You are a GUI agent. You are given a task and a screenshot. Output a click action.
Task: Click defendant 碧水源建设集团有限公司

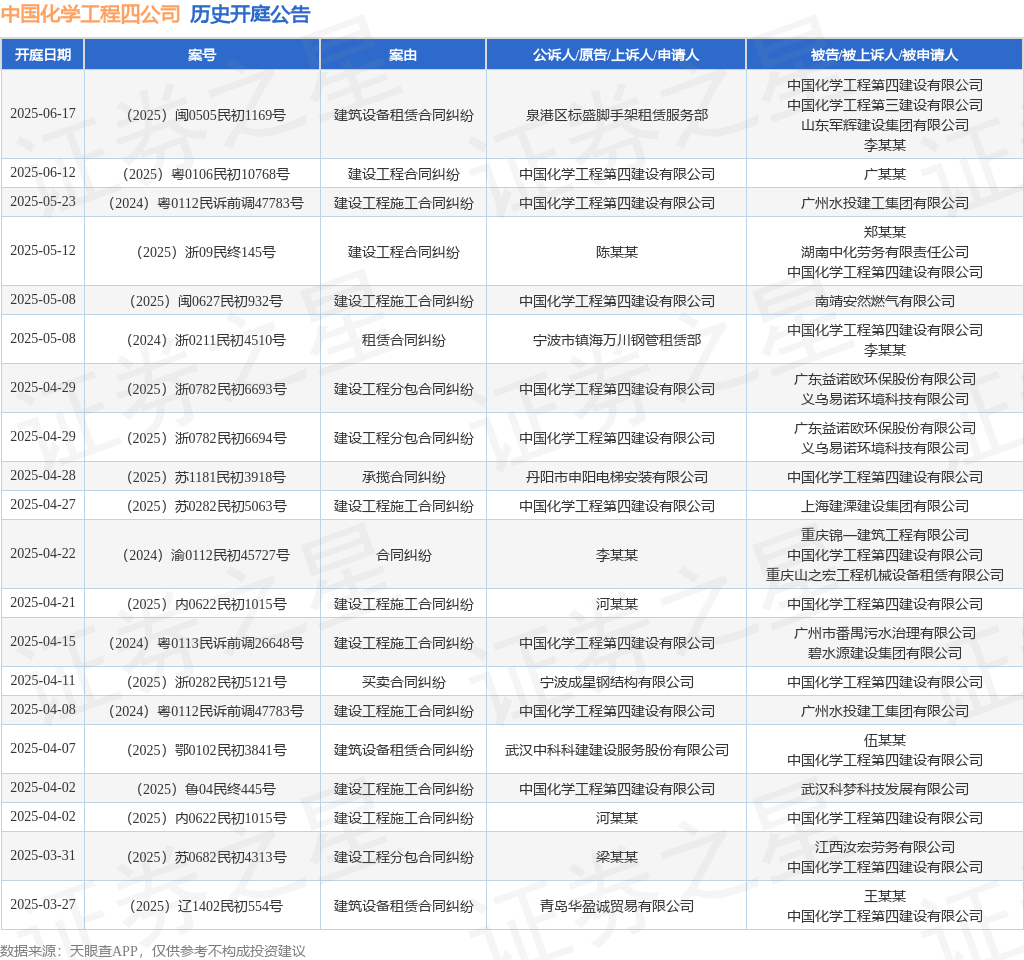885,652
